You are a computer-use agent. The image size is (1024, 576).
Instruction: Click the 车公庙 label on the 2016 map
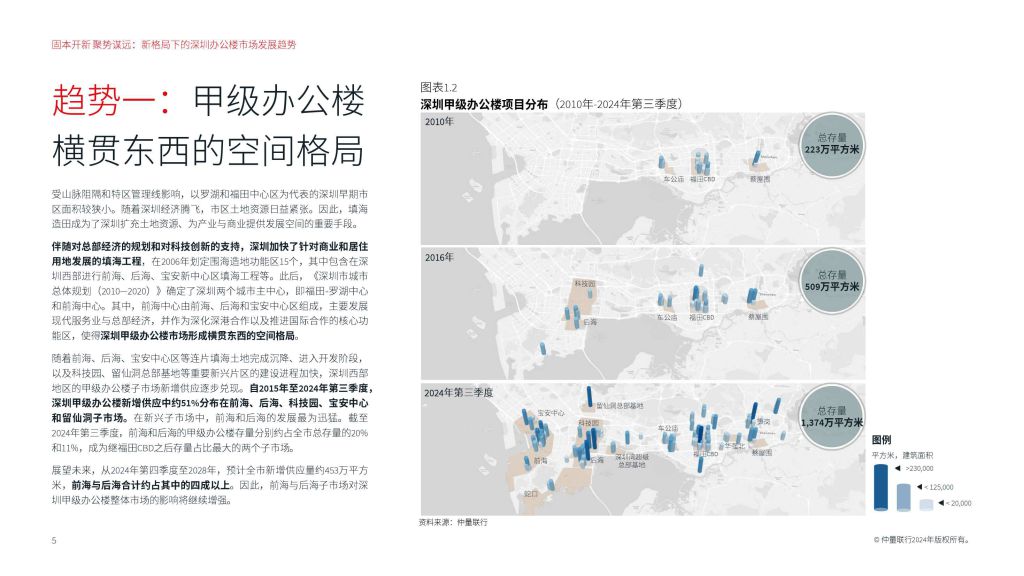[x=667, y=317]
